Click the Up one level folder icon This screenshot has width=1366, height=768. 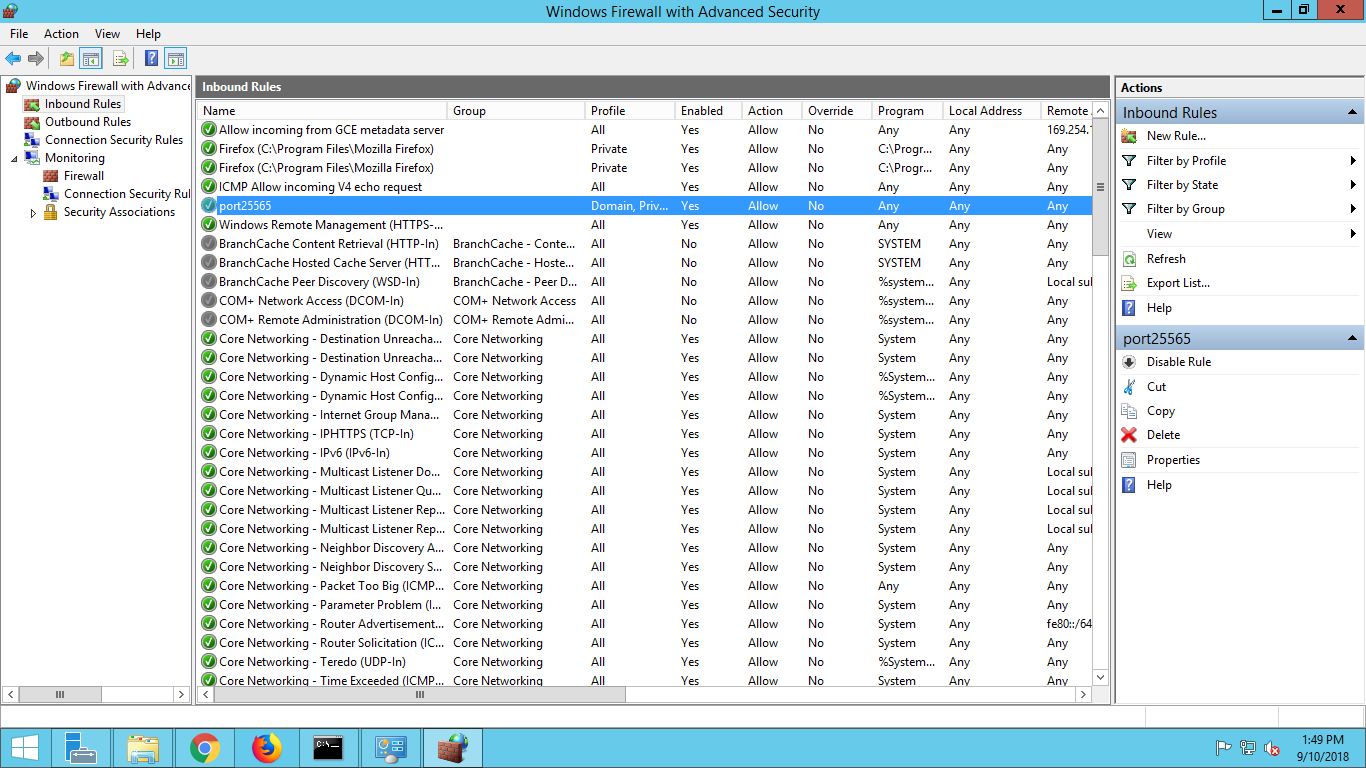click(x=67, y=59)
